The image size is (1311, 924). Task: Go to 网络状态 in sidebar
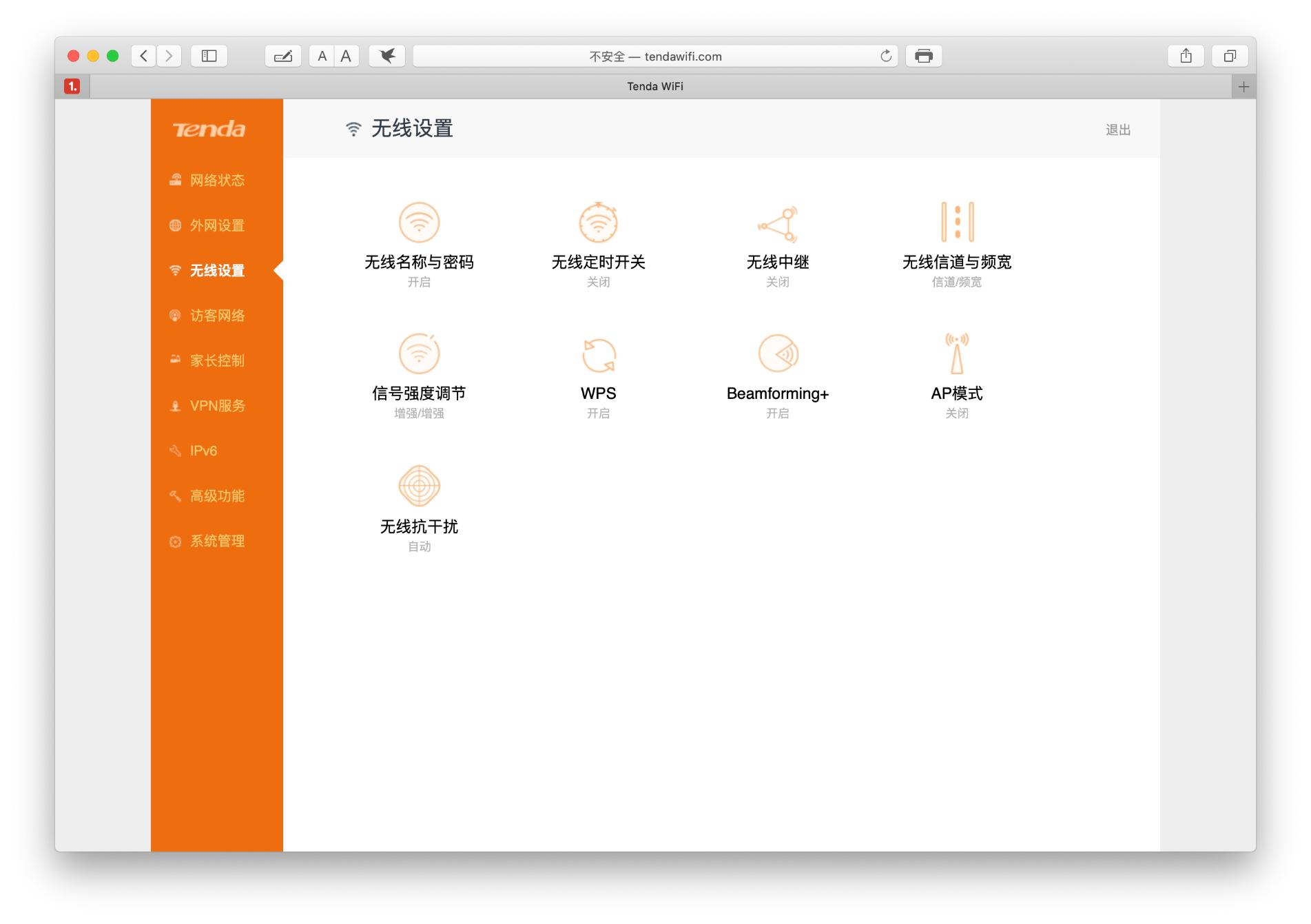click(217, 181)
